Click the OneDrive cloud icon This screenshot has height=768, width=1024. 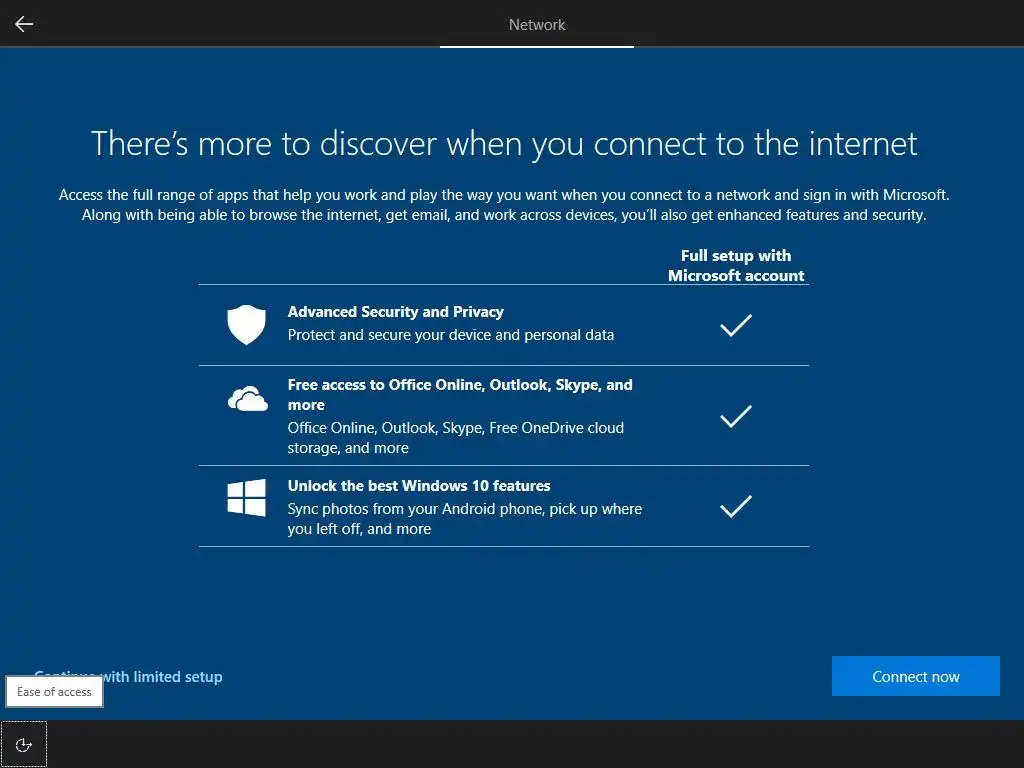pyautogui.click(x=248, y=398)
